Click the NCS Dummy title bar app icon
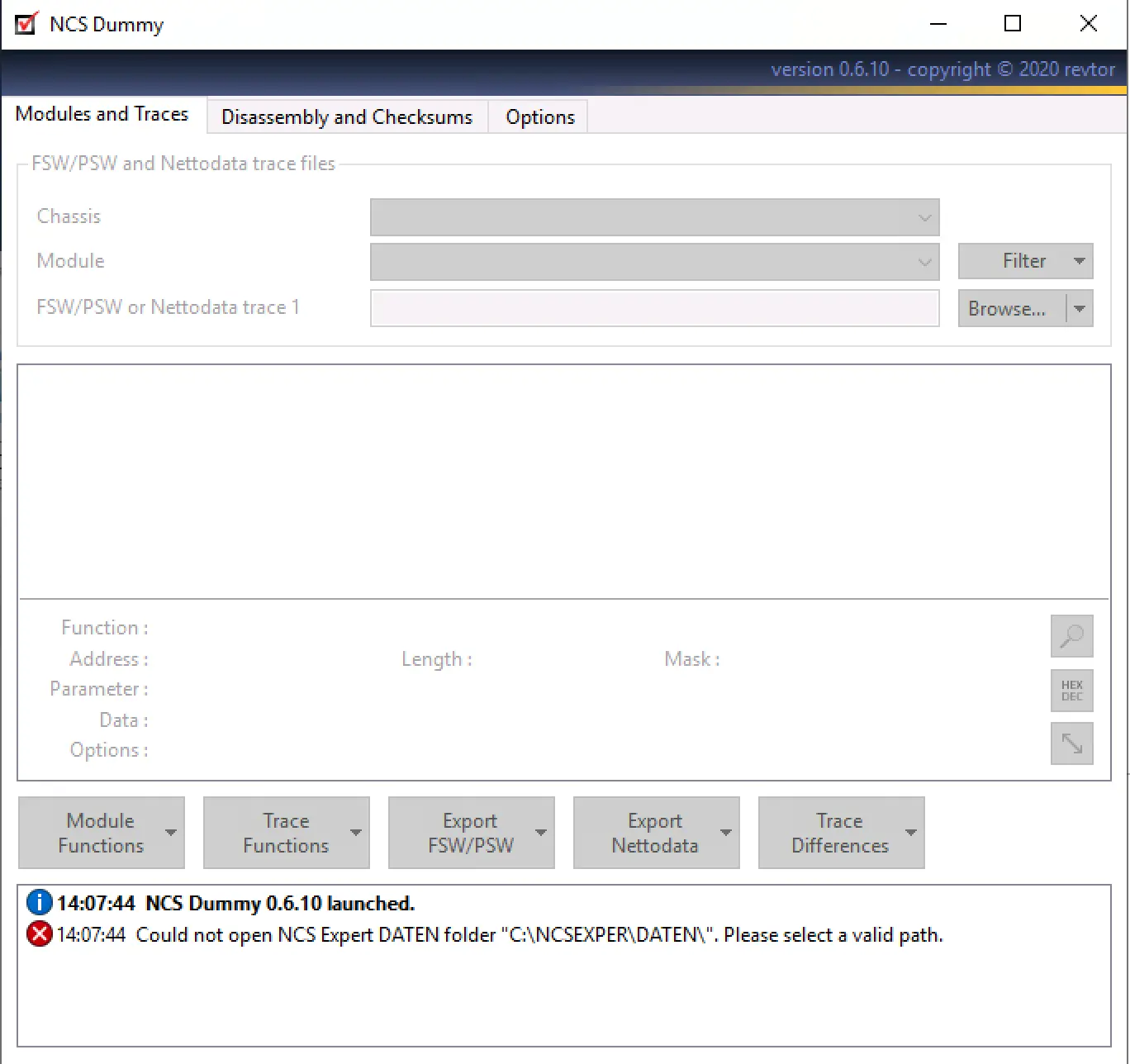This screenshot has height=1064, width=1130. pos(26,24)
